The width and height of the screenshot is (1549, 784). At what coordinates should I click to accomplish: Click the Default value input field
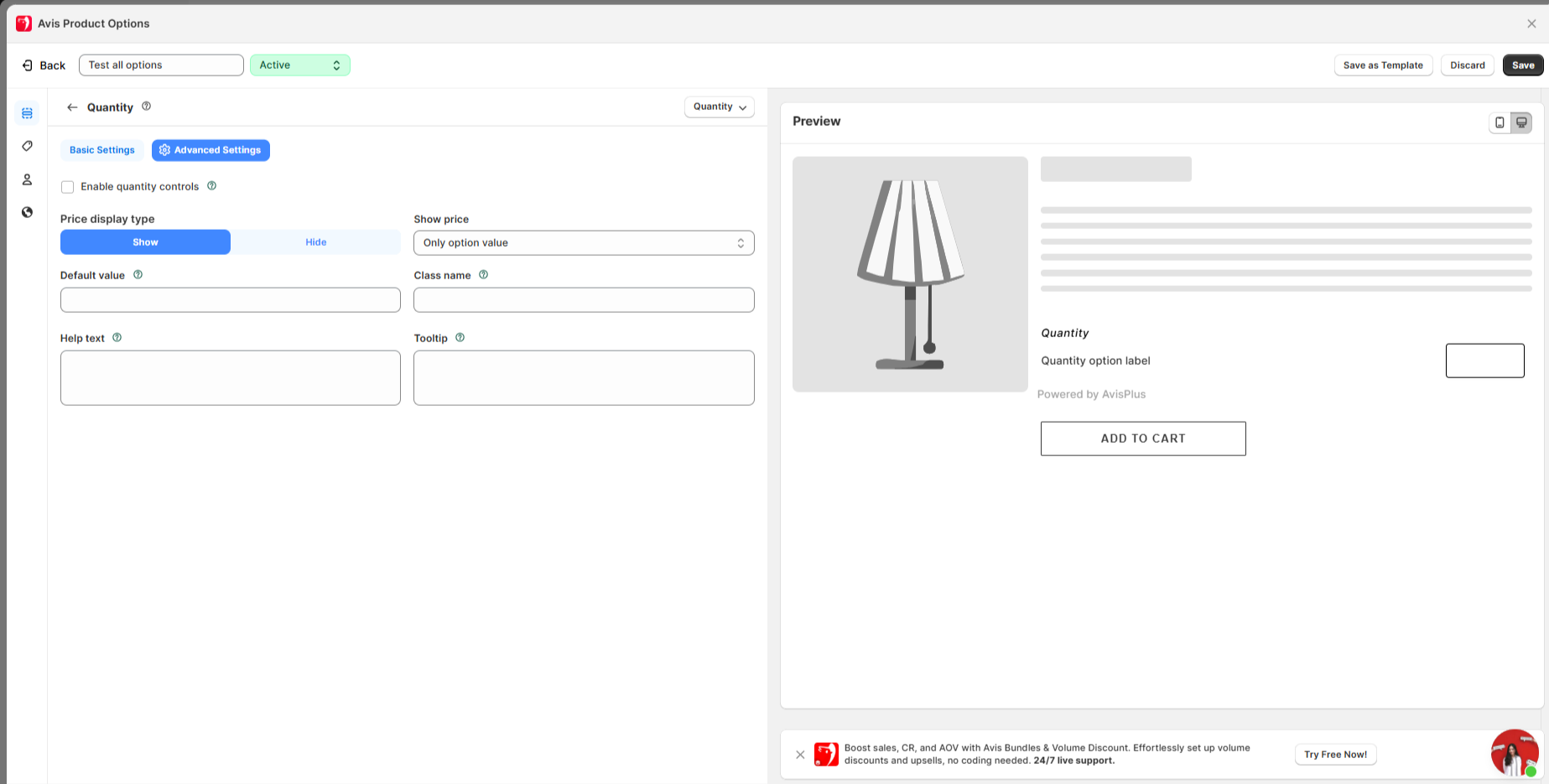(231, 300)
